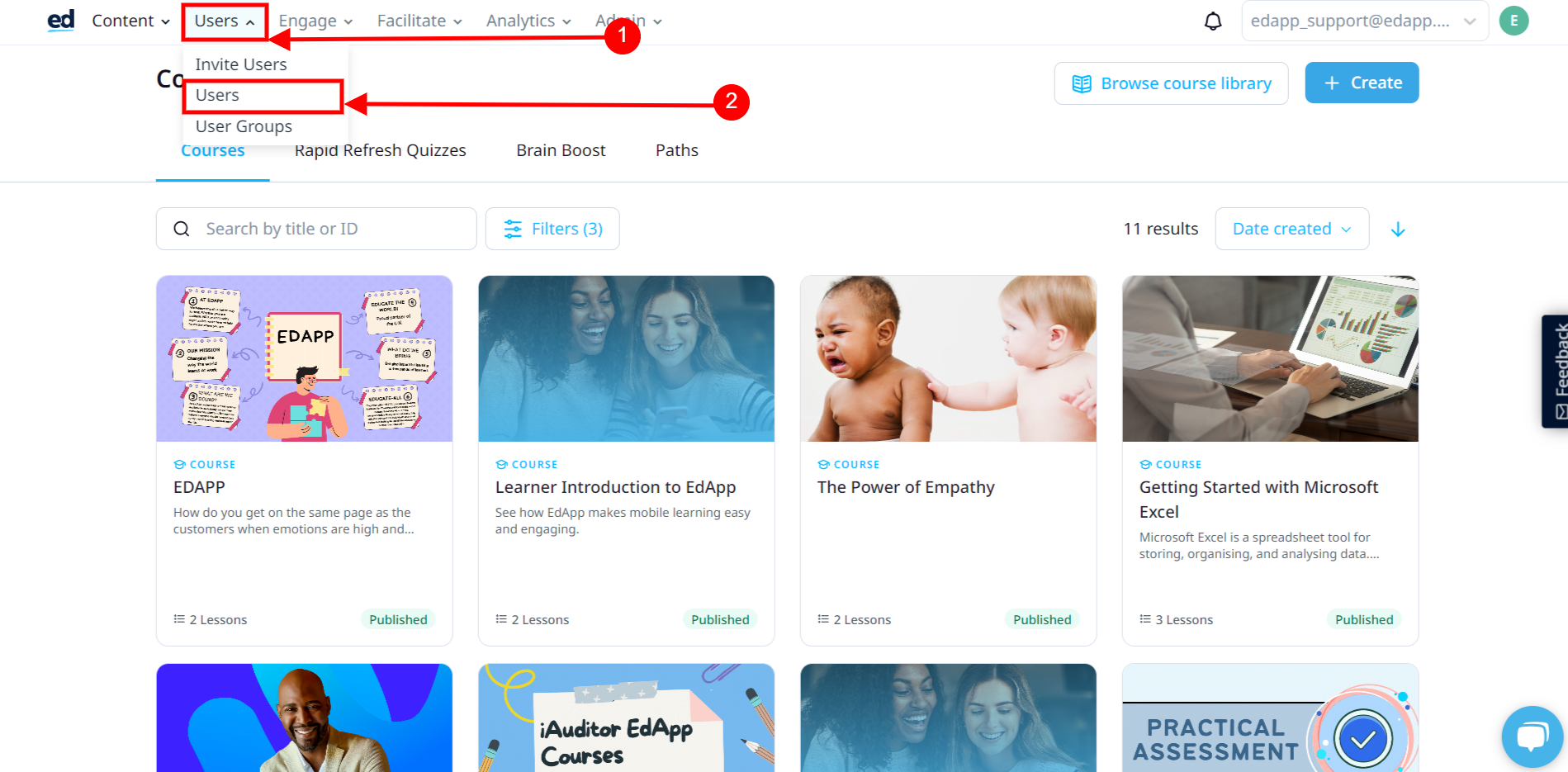Open the Date created sort dropdown
The image size is (1568, 772).
point(1291,230)
